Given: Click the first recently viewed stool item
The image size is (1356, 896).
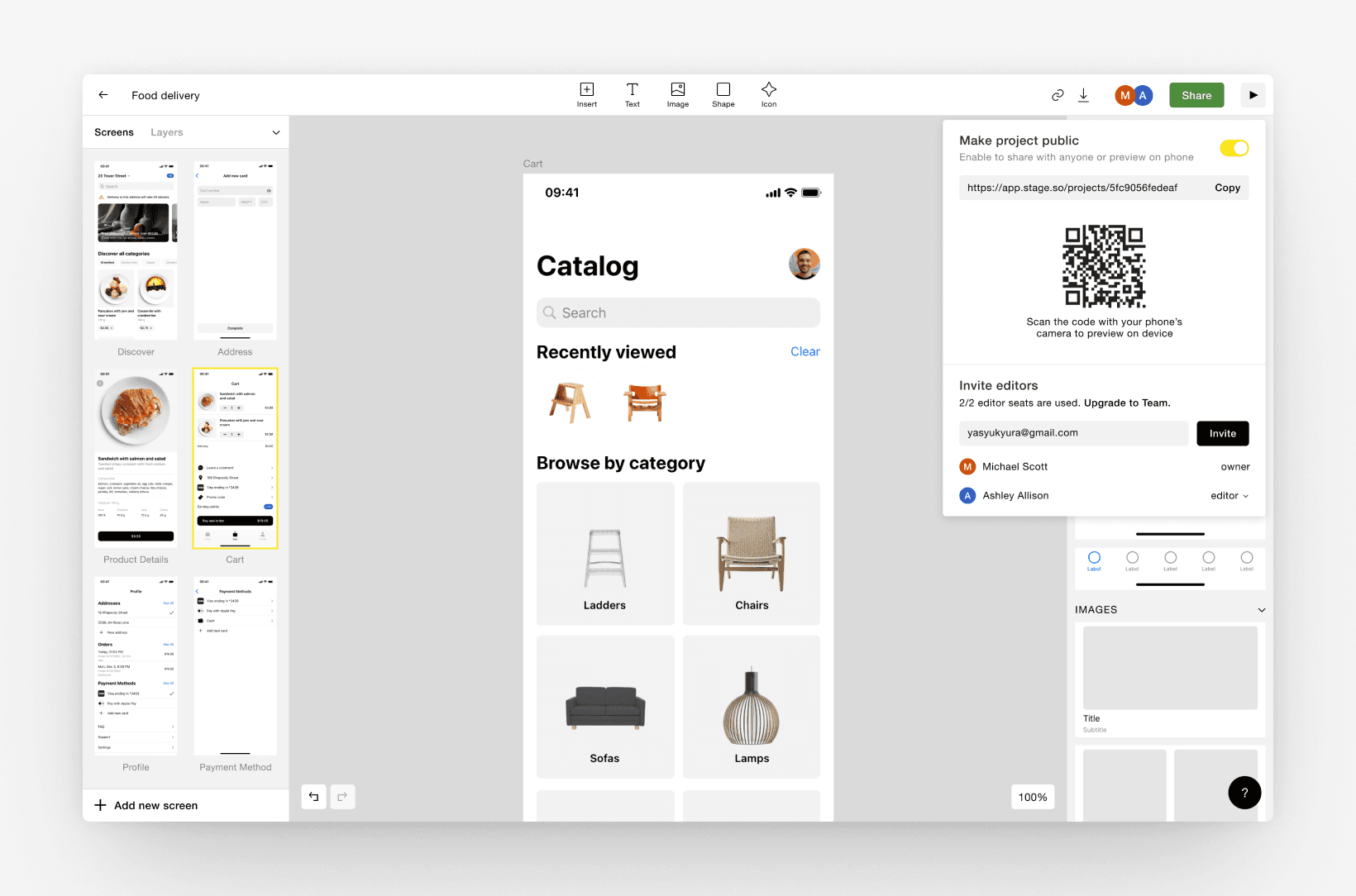Looking at the screenshot, I should pos(571,403).
